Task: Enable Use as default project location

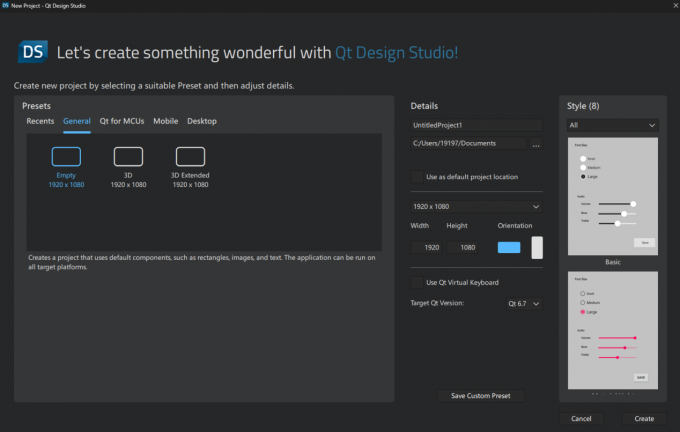Action: click(x=417, y=177)
